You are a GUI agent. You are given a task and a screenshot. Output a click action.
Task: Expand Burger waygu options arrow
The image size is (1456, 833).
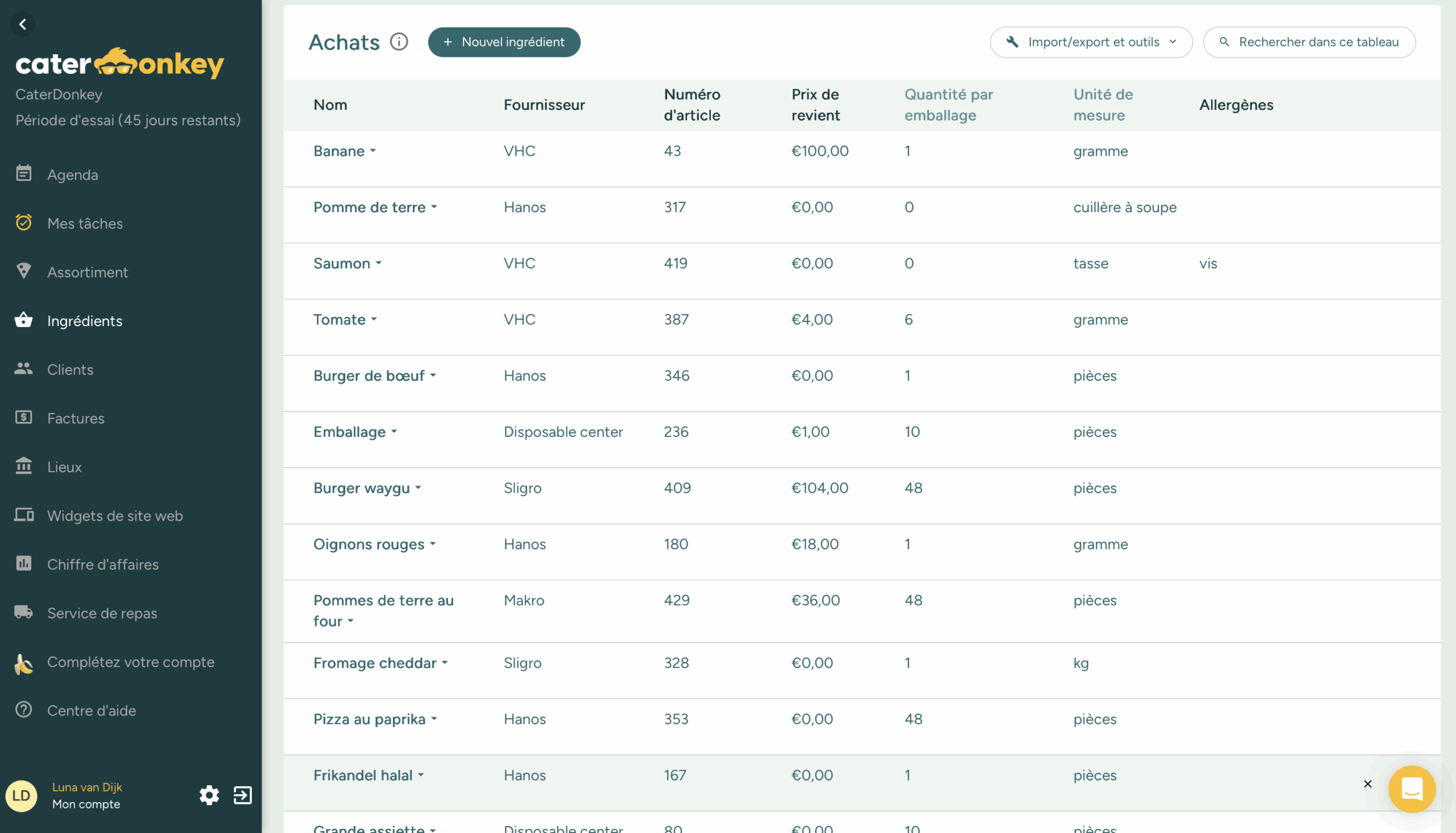tap(418, 488)
